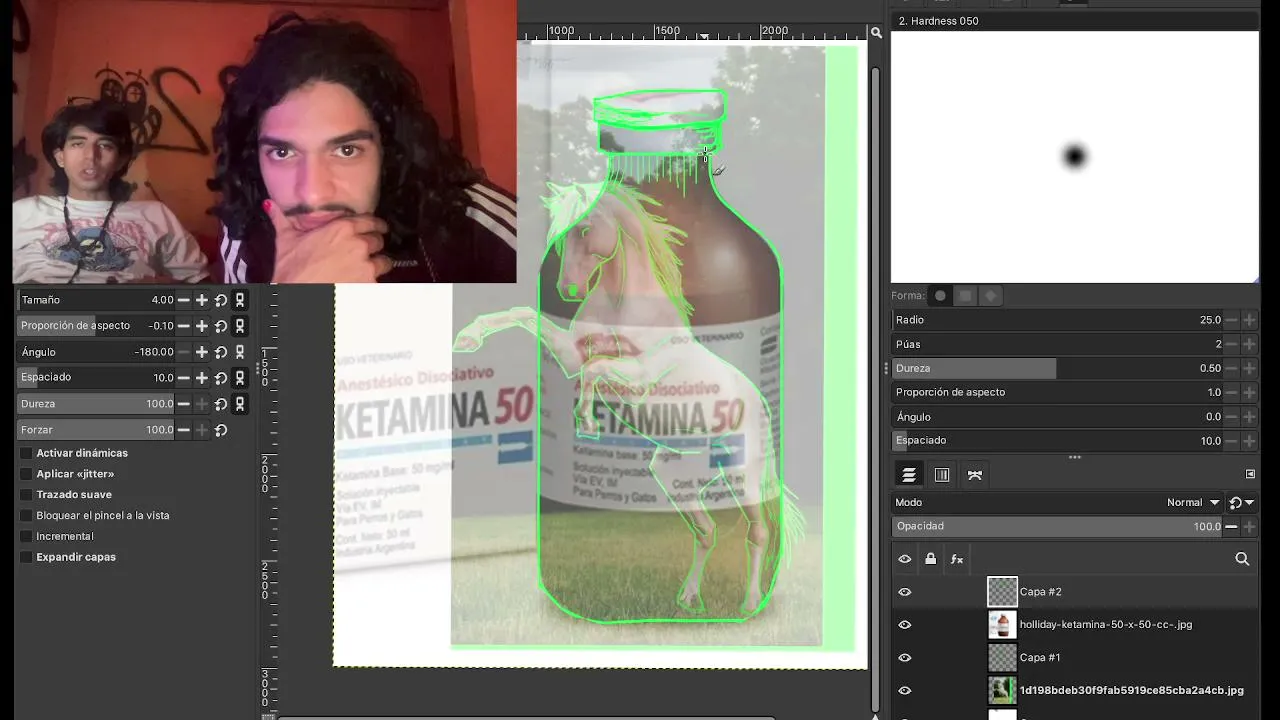Hide the Capa #1 layer
1280x720 pixels.
(x=905, y=658)
